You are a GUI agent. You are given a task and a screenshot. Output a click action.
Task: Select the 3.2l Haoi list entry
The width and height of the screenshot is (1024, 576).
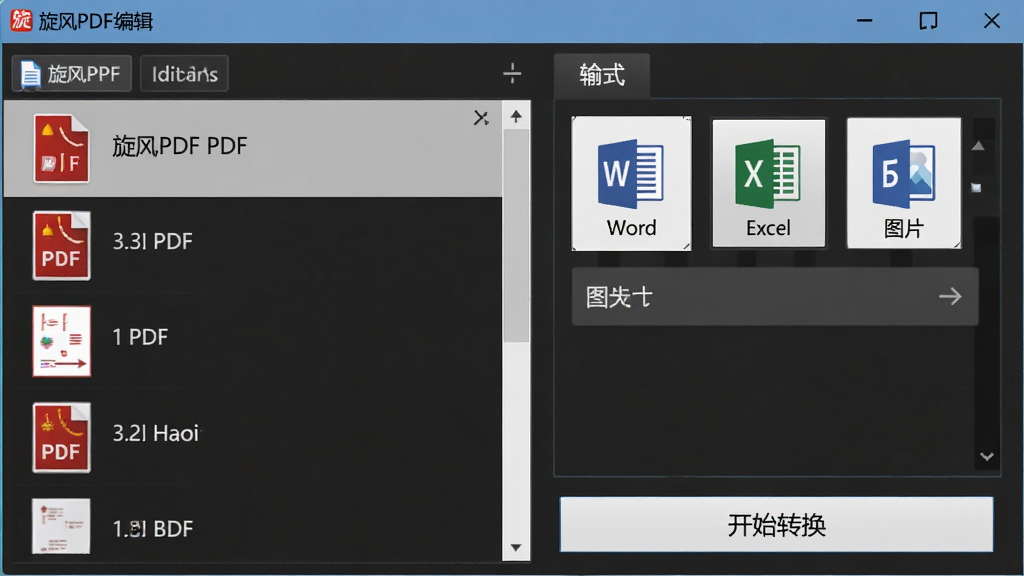pos(253,437)
